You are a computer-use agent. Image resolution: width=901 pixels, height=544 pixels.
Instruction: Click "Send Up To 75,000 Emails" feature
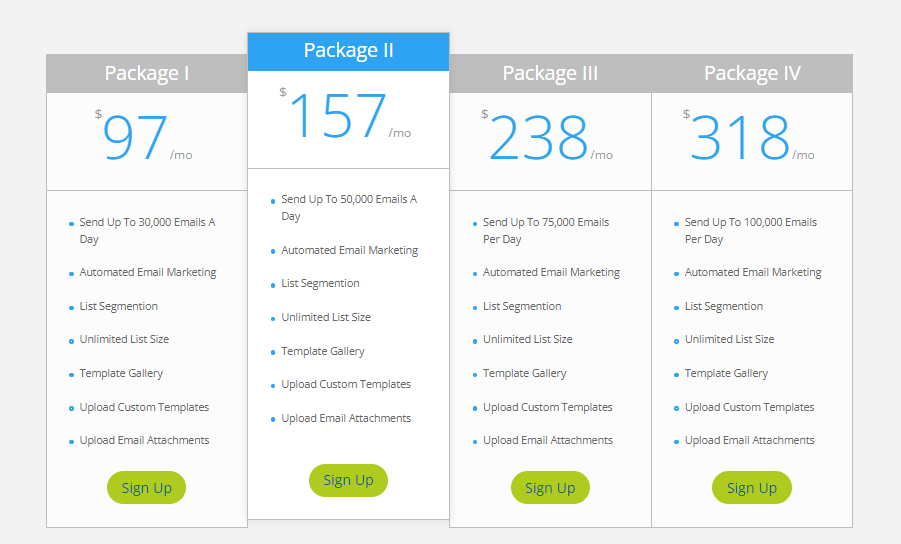tap(545, 231)
